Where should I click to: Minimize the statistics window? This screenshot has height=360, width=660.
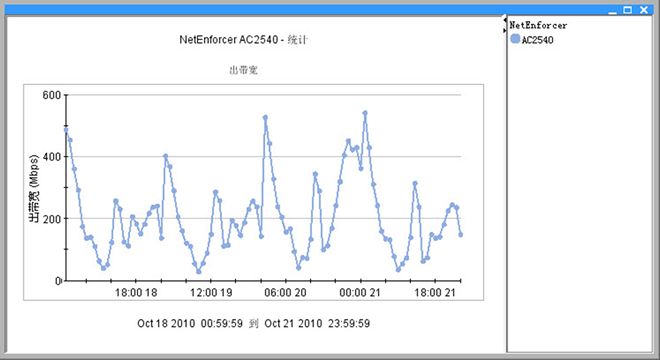[612, 10]
